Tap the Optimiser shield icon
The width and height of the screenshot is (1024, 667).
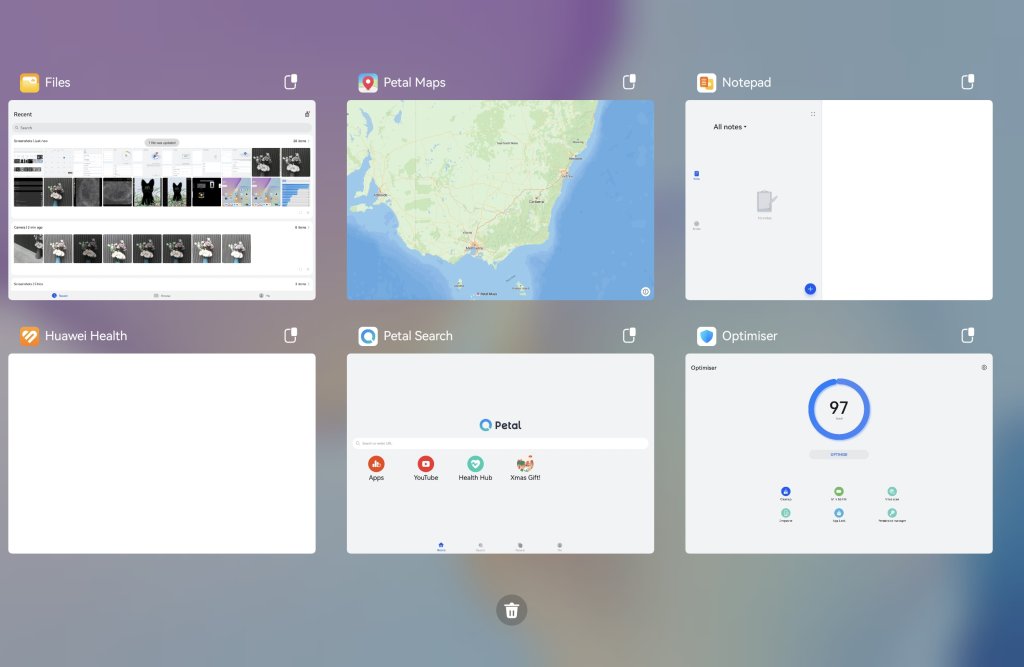click(x=706, y=336)
